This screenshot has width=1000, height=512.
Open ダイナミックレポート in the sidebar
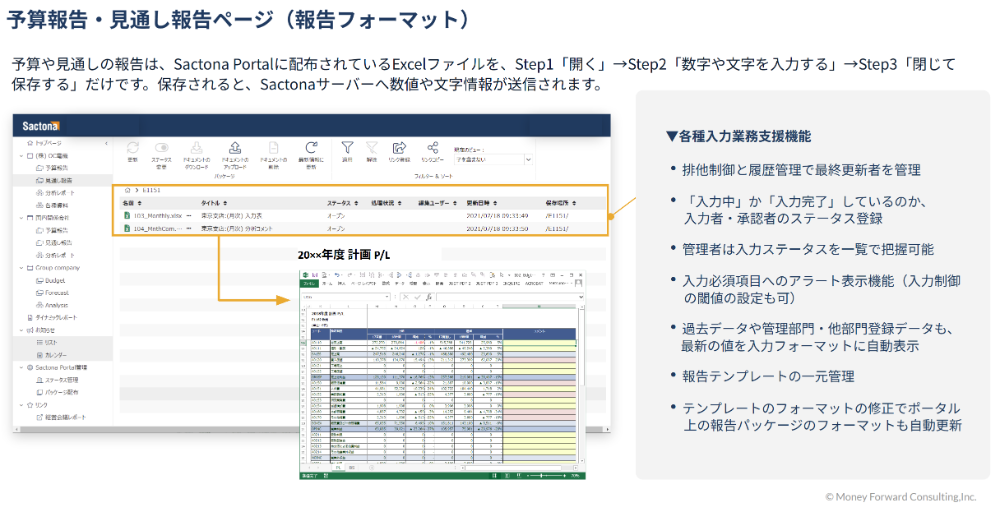click(x=56, y=318)
